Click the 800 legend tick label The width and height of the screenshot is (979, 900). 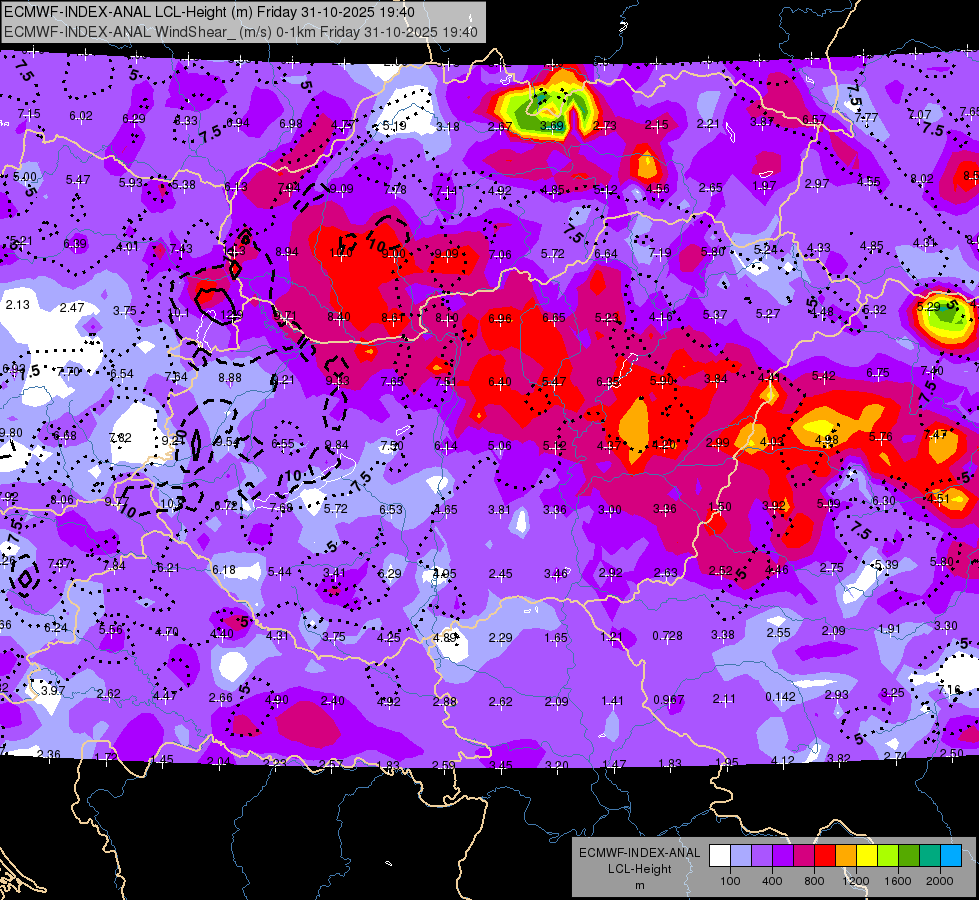(814, 881)
